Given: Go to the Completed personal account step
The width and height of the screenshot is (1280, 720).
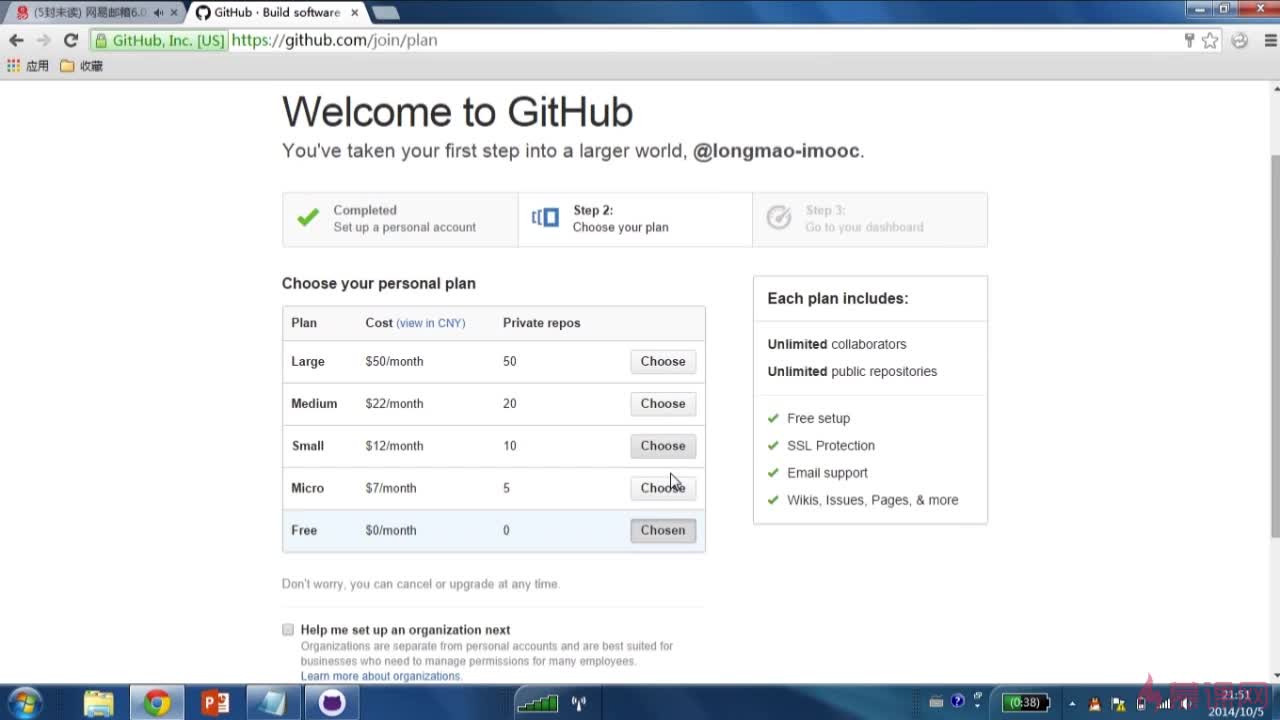Looking at the screenshot, I should 400,219.
